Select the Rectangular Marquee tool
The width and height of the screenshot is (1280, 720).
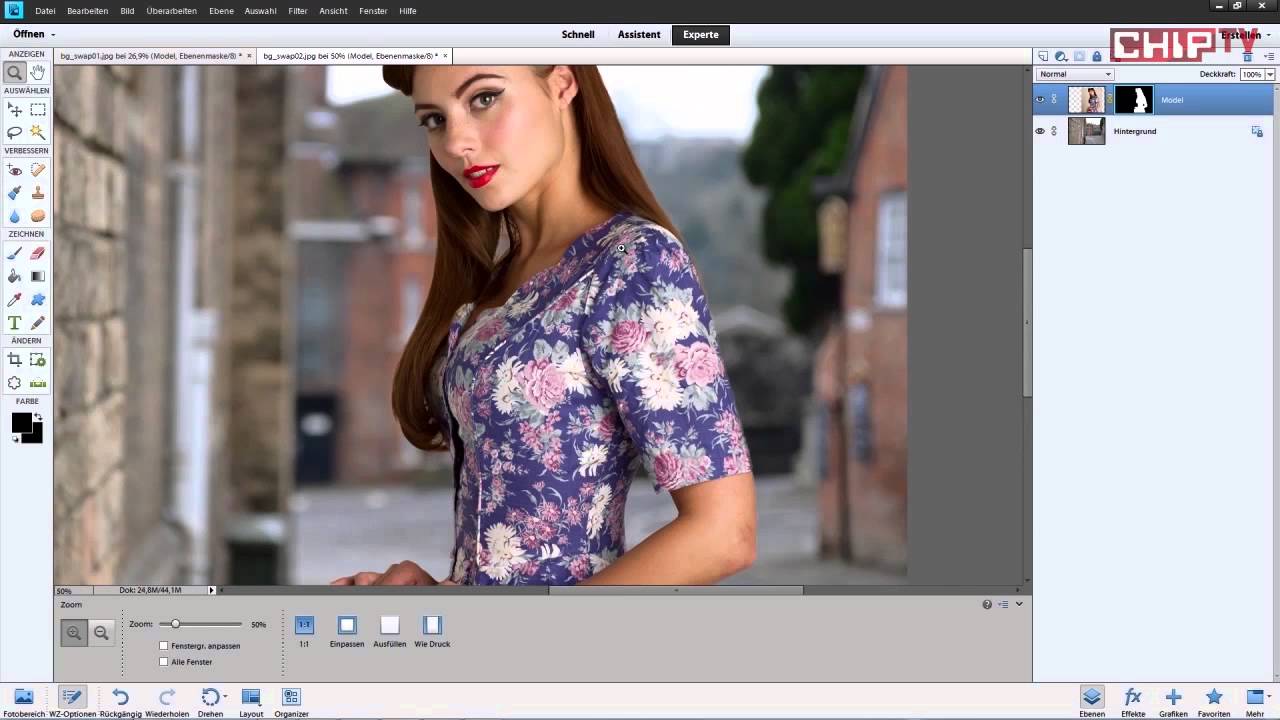(x=38, y=110)
